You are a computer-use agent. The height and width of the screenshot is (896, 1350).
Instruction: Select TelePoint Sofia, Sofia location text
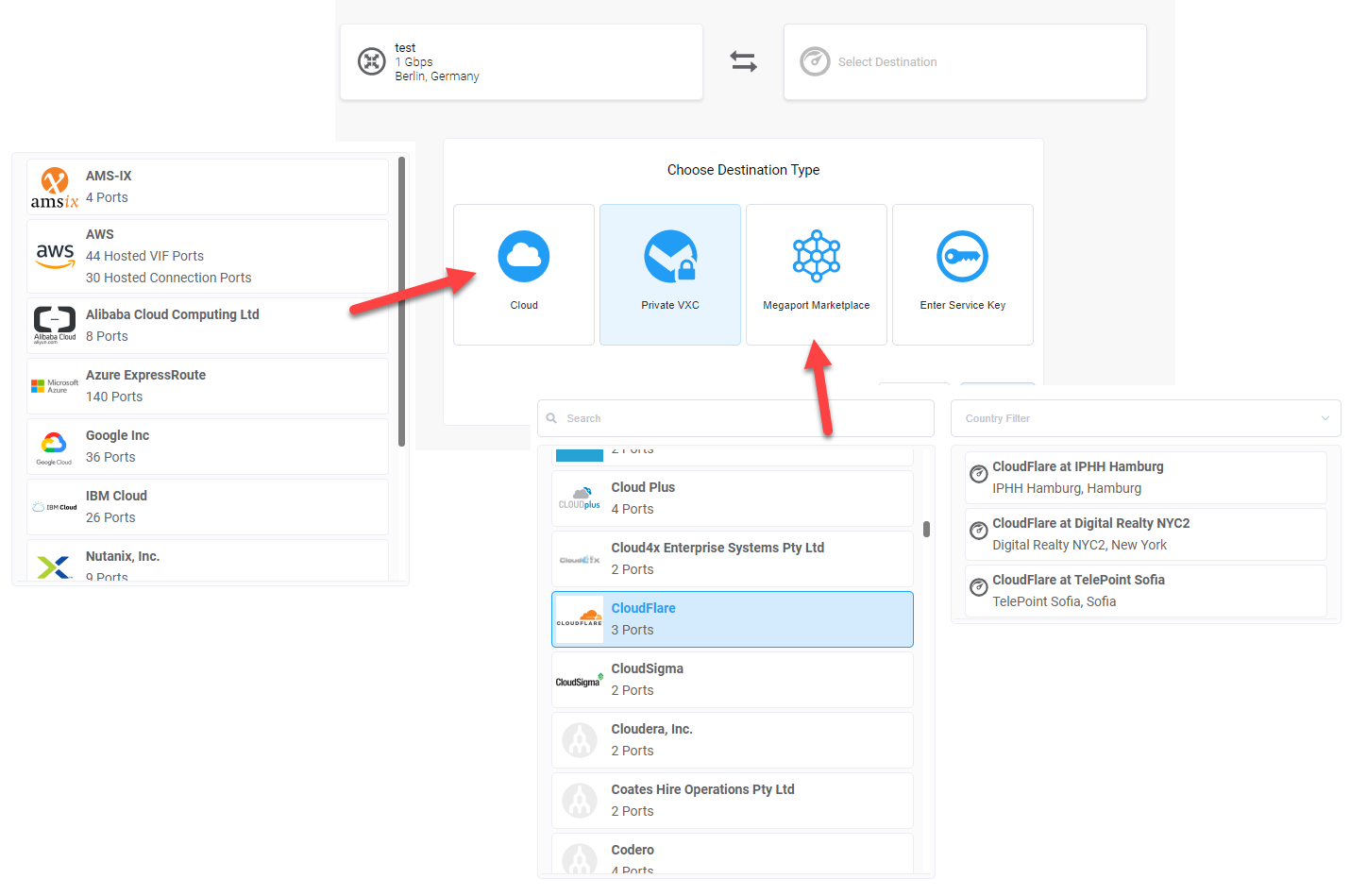click(1054, 601)
